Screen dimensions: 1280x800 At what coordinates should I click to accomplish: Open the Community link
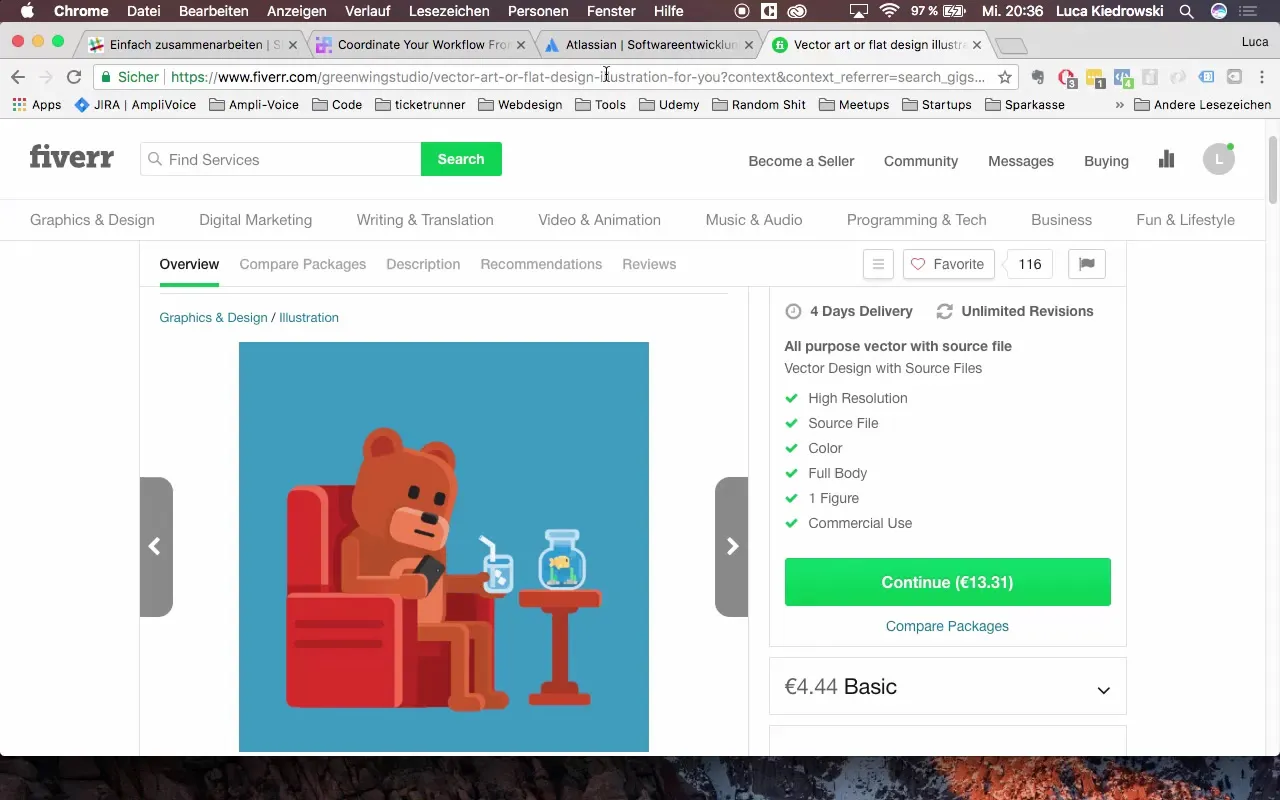[x=921, y=161]
